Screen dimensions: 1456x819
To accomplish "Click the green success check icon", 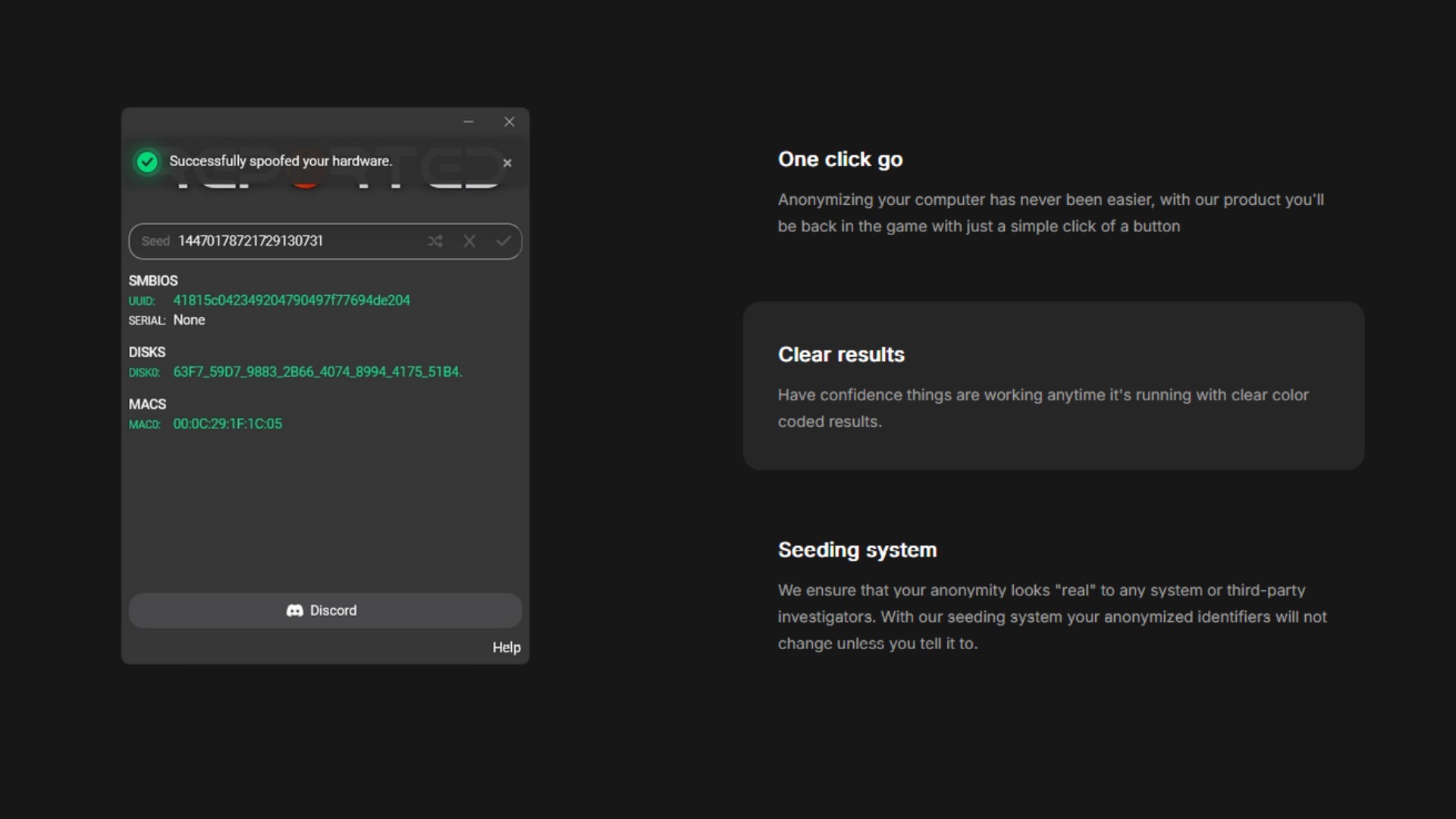I will coord(147,162).
